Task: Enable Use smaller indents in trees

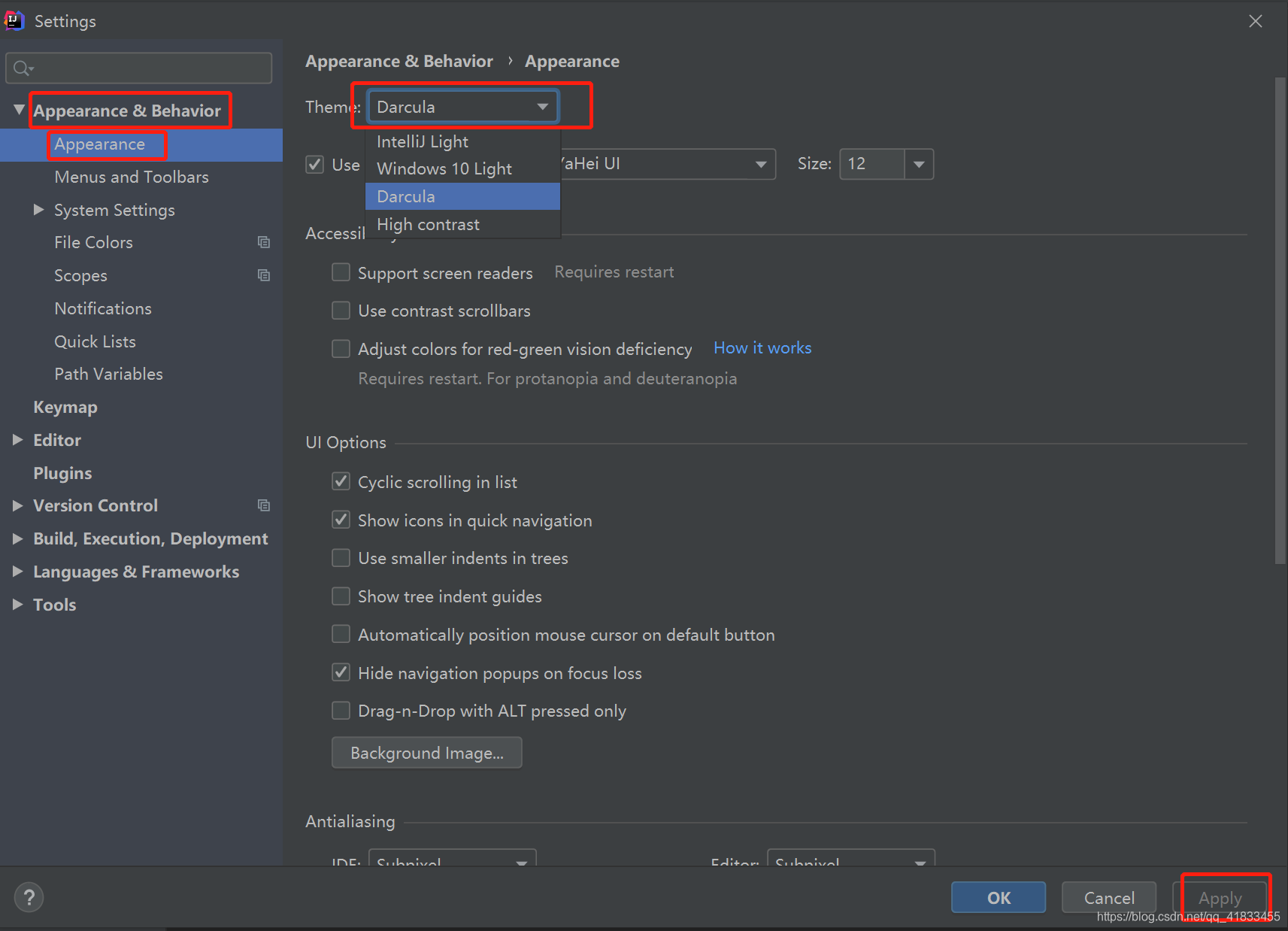Action: pyautogui.click(x=341, y=558)
